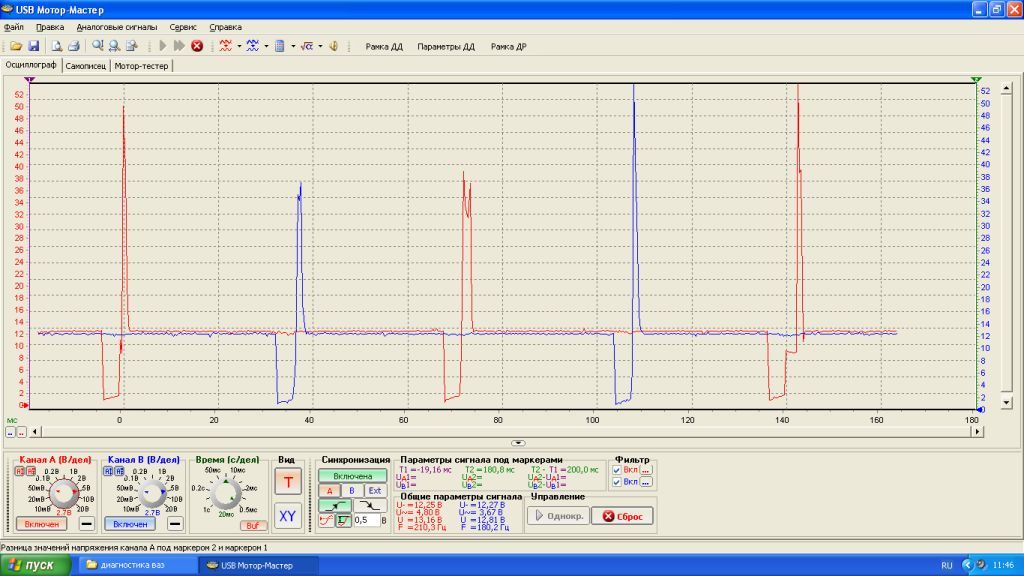Click the first magnifier zoom icon
Viewport: 1024px width, 576px height.
97,46
